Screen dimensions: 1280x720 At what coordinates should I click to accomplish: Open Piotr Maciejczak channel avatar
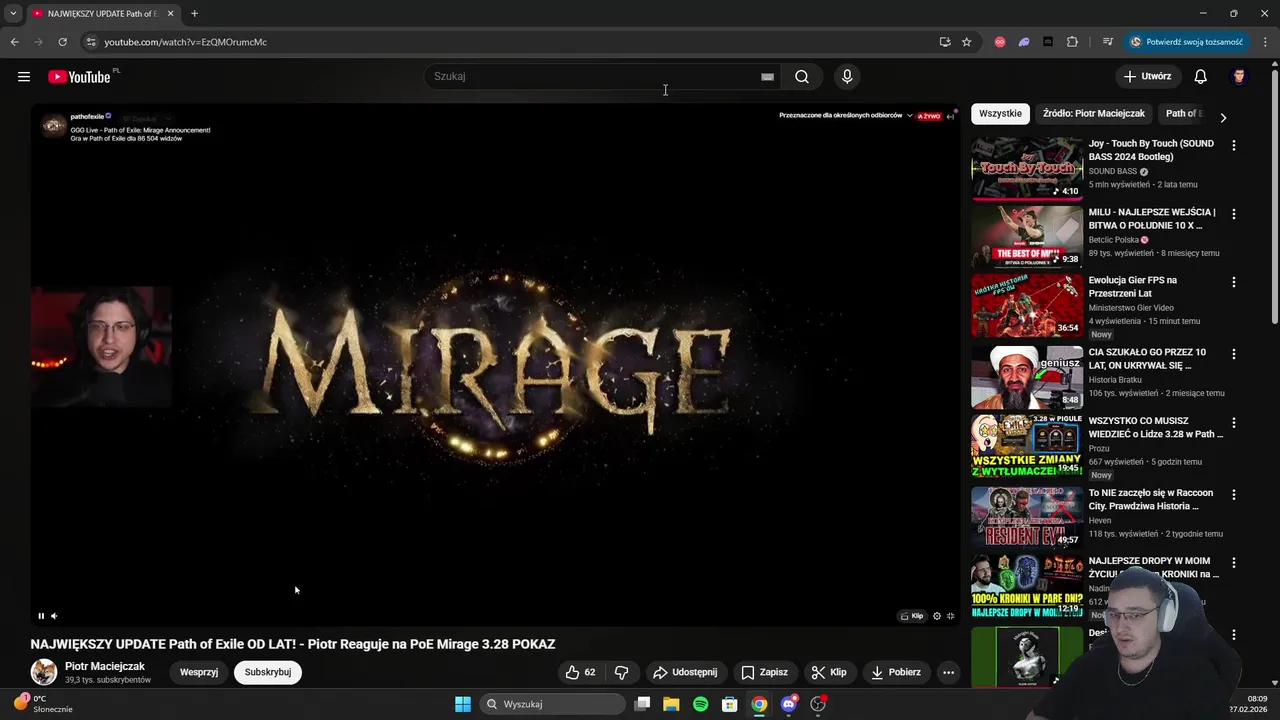point(44,672)
